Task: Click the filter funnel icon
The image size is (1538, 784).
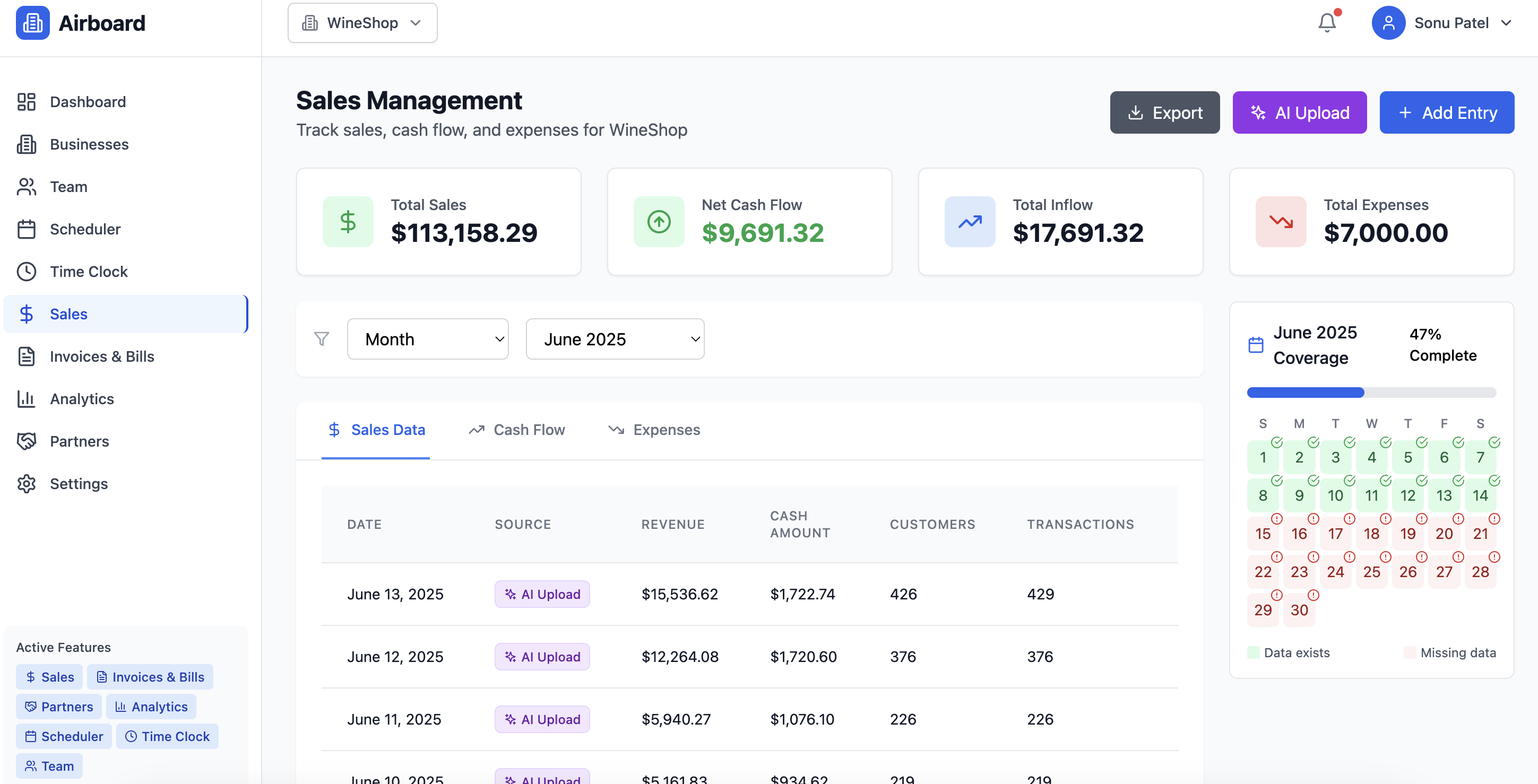Action: pos(321,339)
